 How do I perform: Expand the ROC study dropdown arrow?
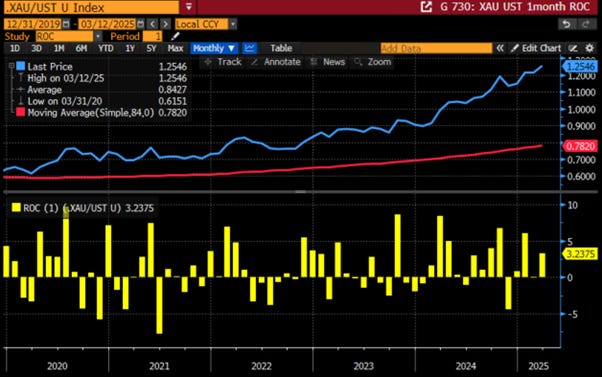[x=98, y=36]
